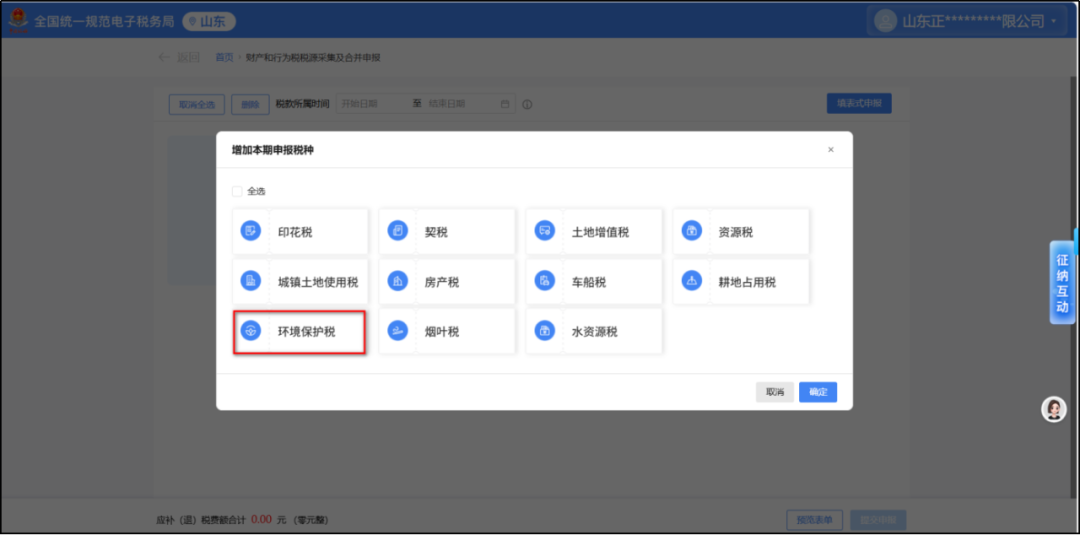Click the 土地增值税 tax icon

point(545,231)
